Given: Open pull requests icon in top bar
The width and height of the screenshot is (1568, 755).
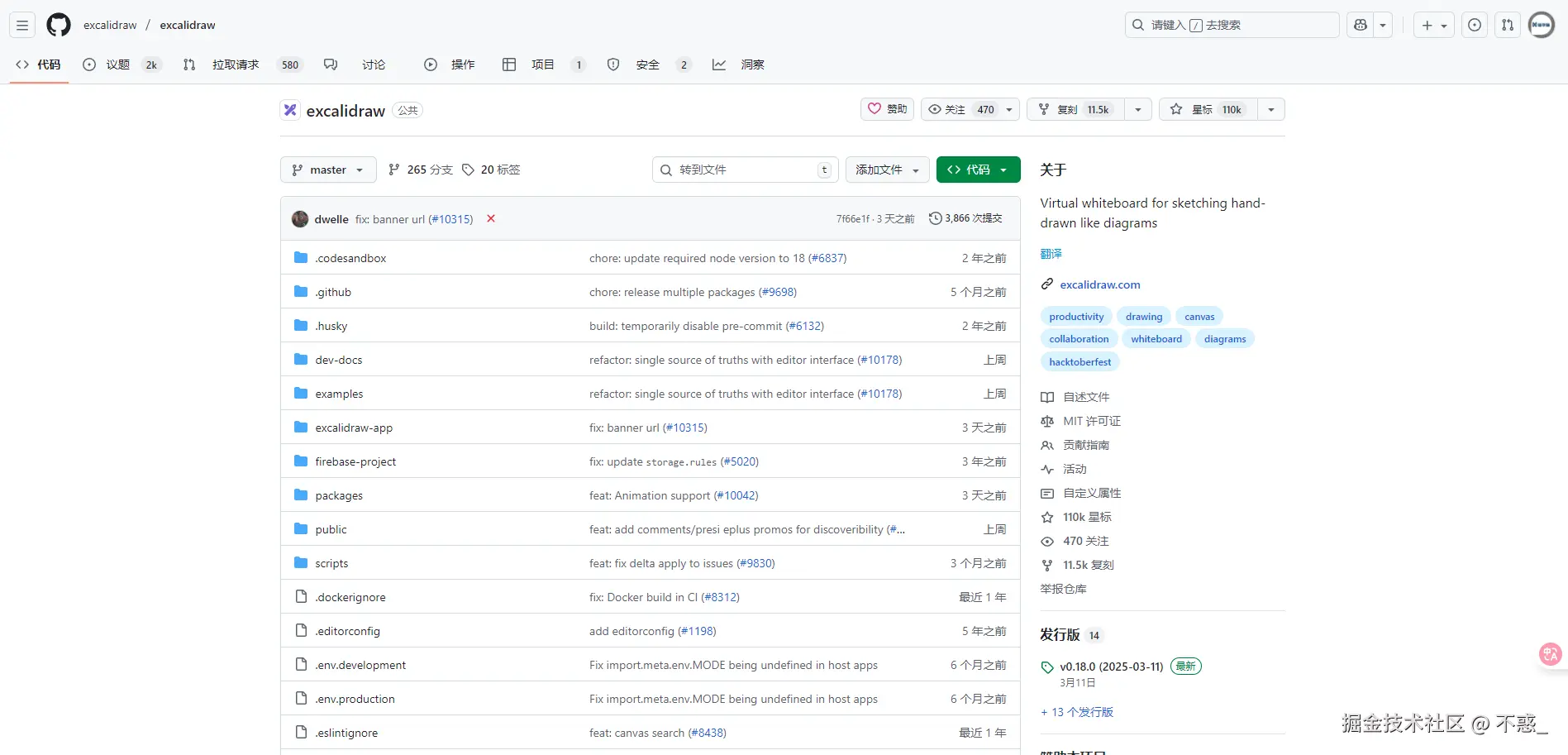Looking at the screenshot, I should pyautogui.click(x=1508, y=25).
